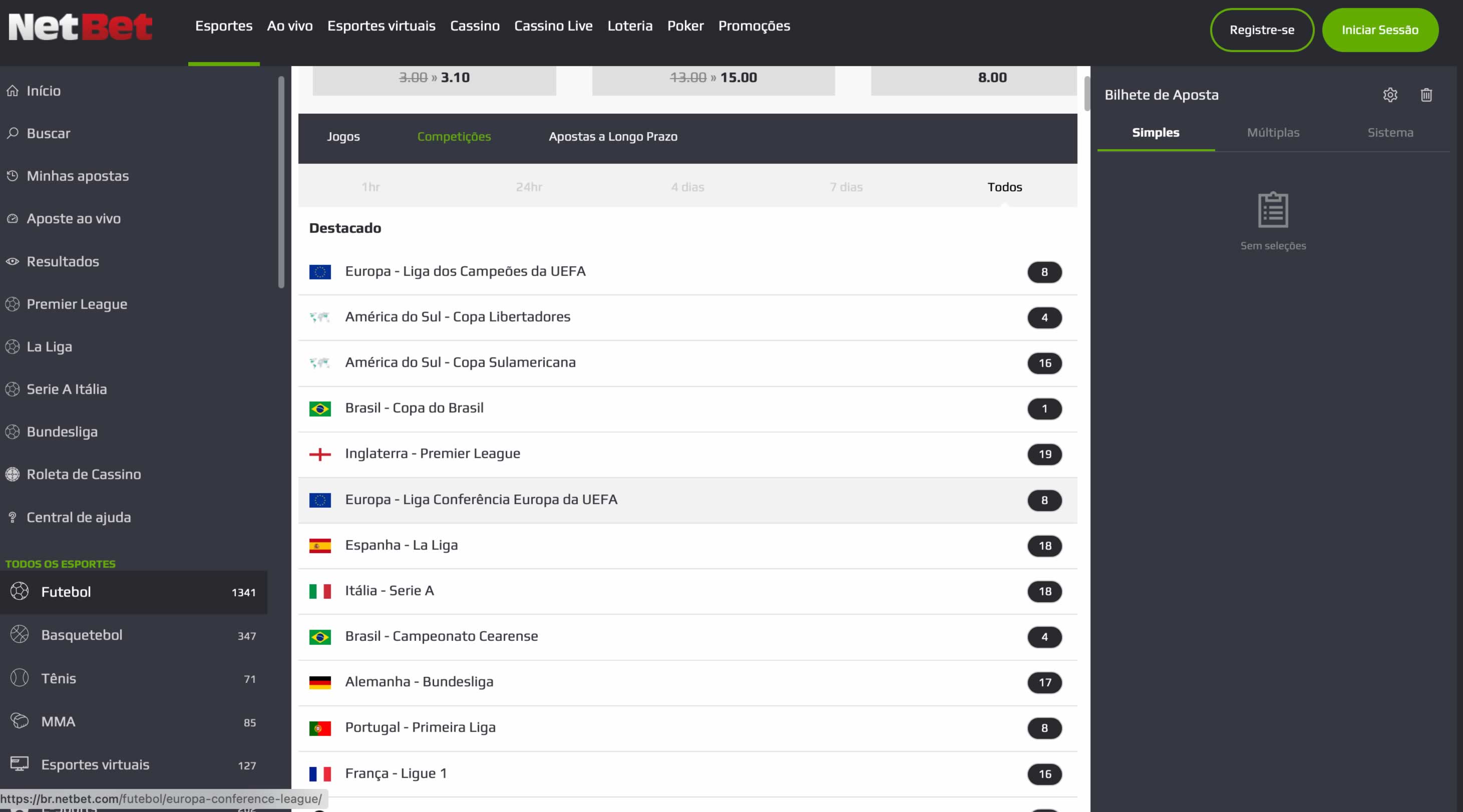Switch to the Jogos tab

[343, 136]
